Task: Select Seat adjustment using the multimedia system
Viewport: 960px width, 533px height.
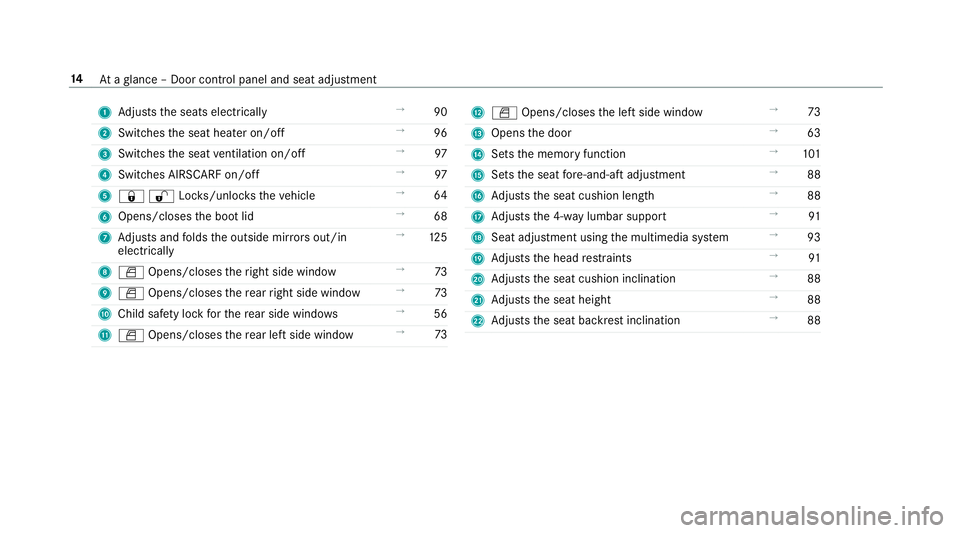Action: (x=610, y=237)
